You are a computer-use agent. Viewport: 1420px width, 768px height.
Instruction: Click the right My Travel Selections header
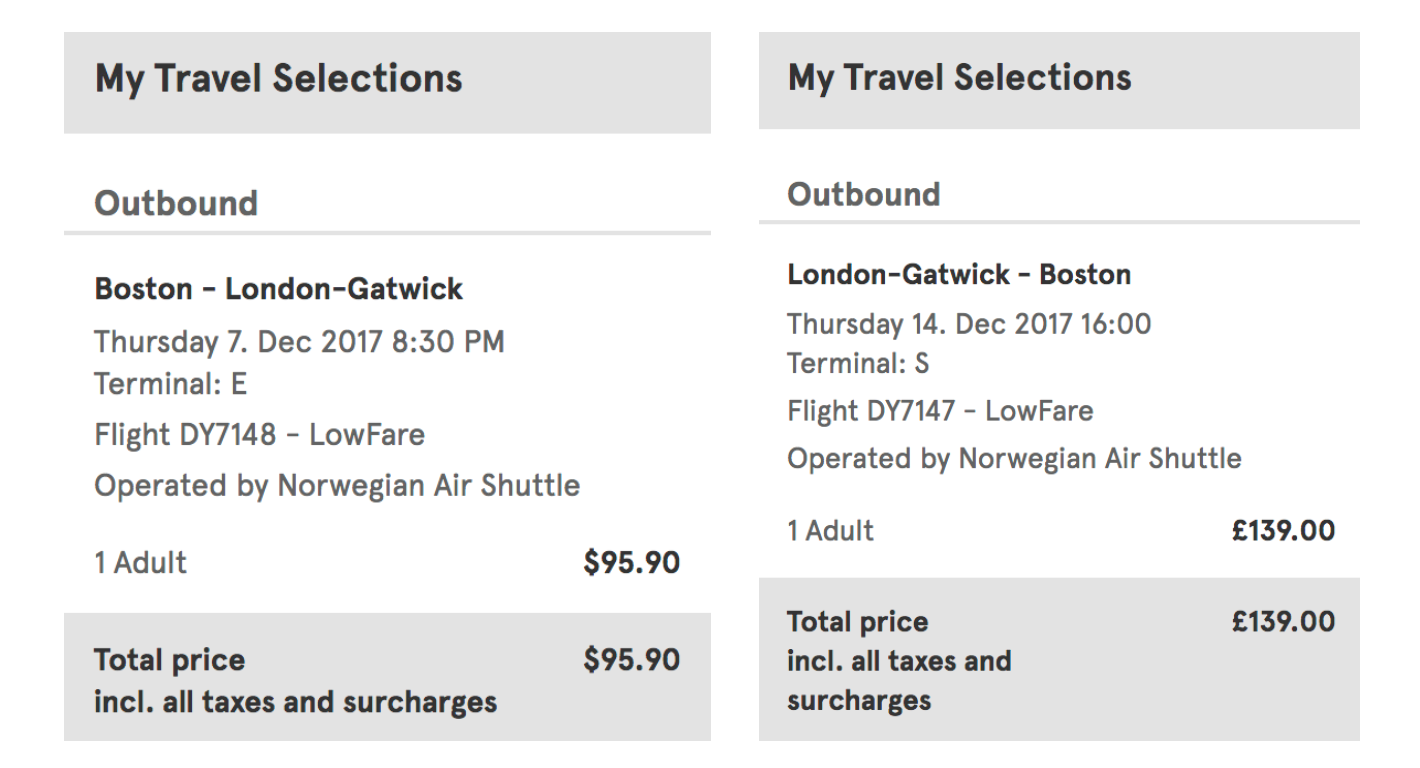[x=959, y=77]
